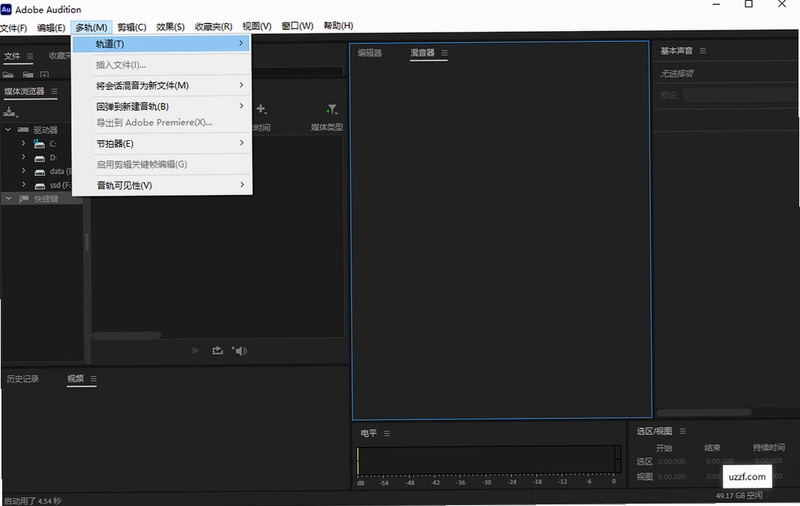Screen dimensions: 800x506
Task: Click the new-file icon in 文件 panel
Action: [44, 75]
